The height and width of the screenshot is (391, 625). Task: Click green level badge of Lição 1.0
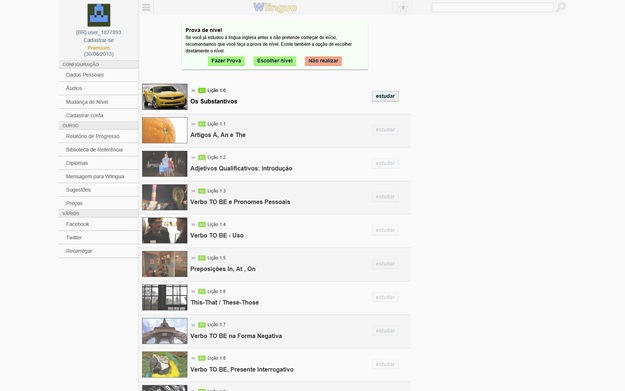202,90
